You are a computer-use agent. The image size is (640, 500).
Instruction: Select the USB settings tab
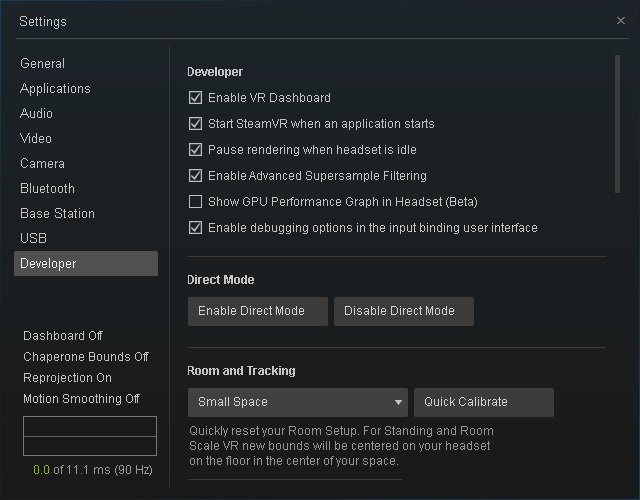click(33, 238)
